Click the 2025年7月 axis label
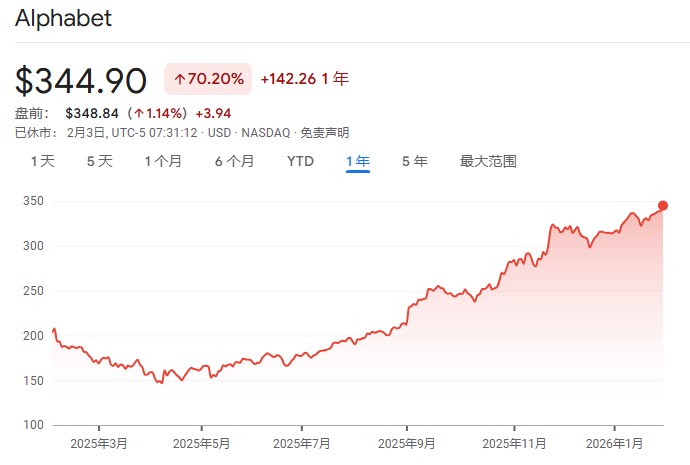This screenshot has height=465, width=690. pyautogui.click(x=302, y=443)
